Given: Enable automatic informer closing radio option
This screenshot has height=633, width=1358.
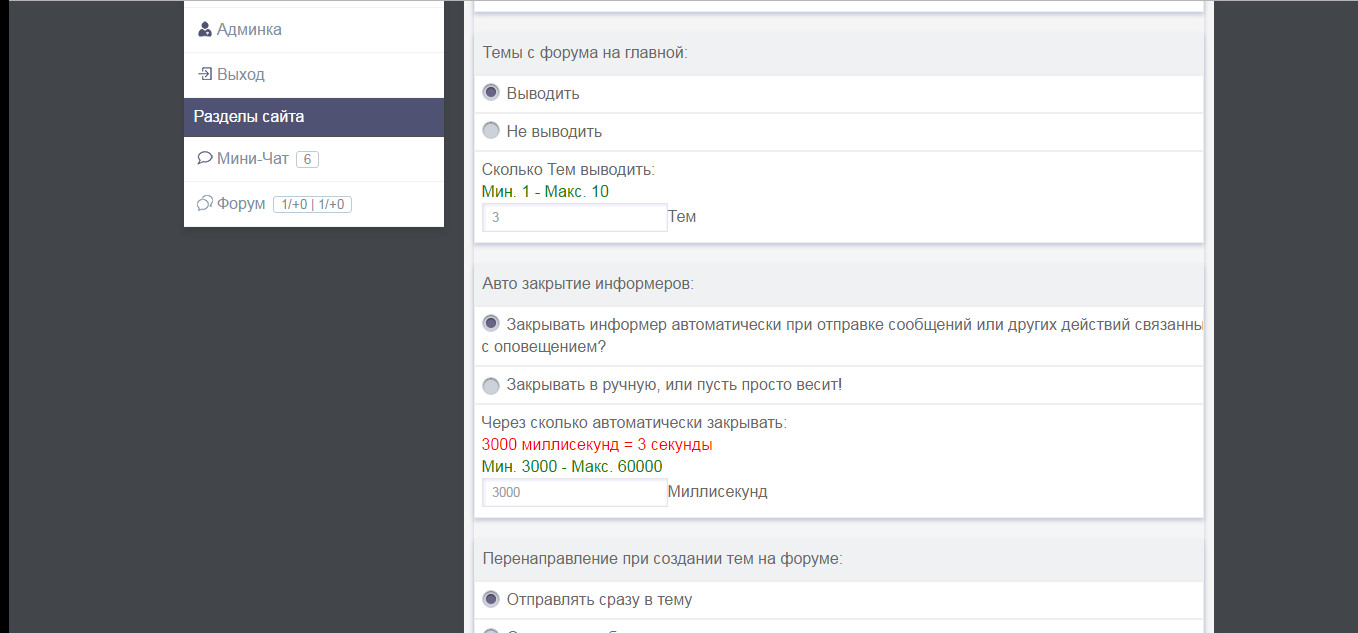Looking at the screenshot, I should click(x=491, y=324).
